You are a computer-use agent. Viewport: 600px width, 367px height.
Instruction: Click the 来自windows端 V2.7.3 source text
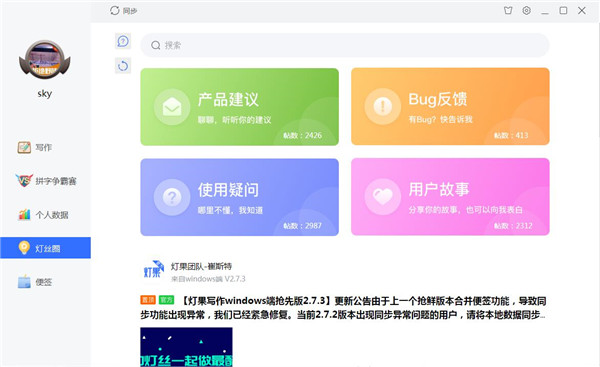(208, 279)
